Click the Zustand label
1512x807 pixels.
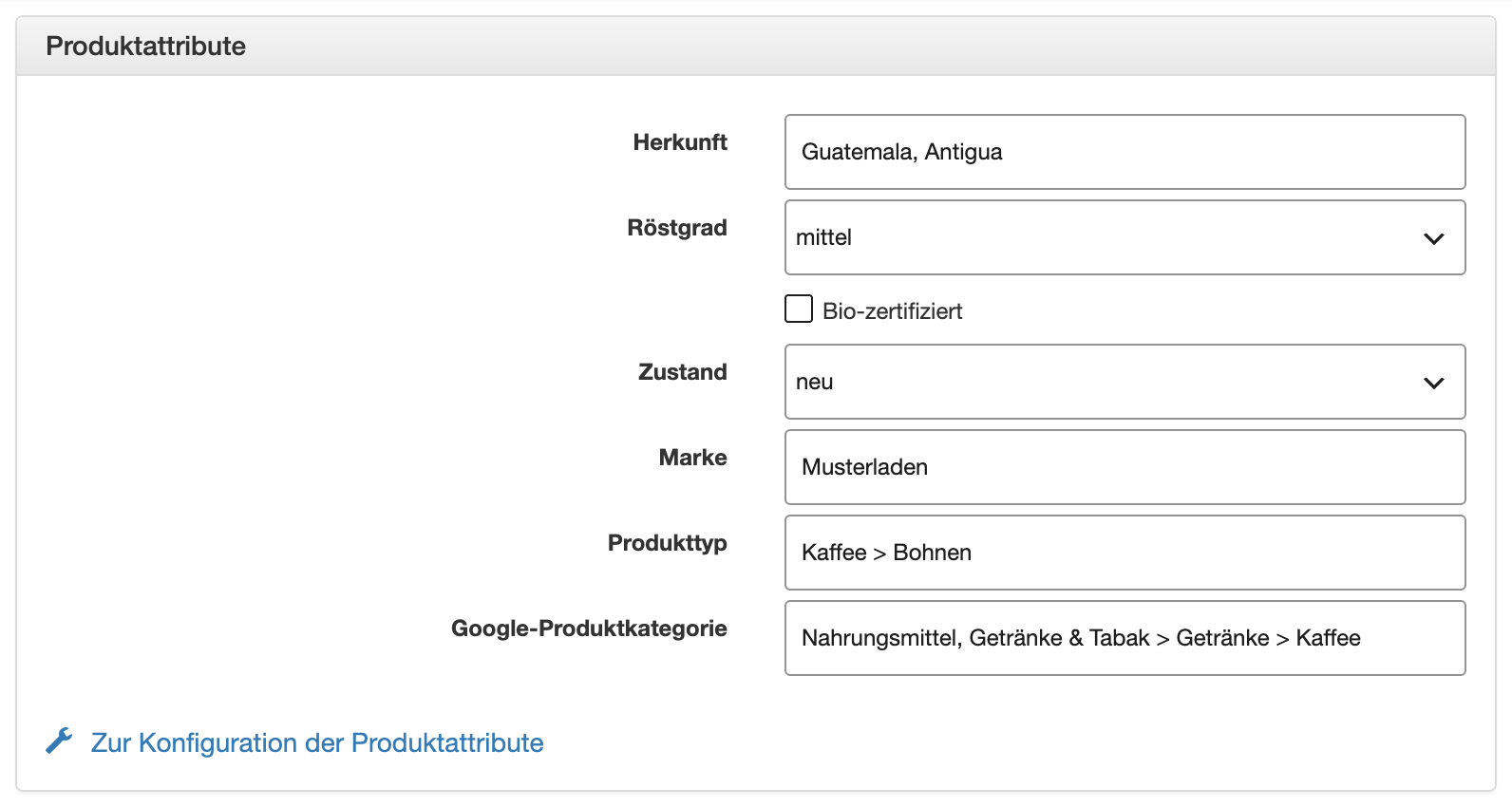683,372
